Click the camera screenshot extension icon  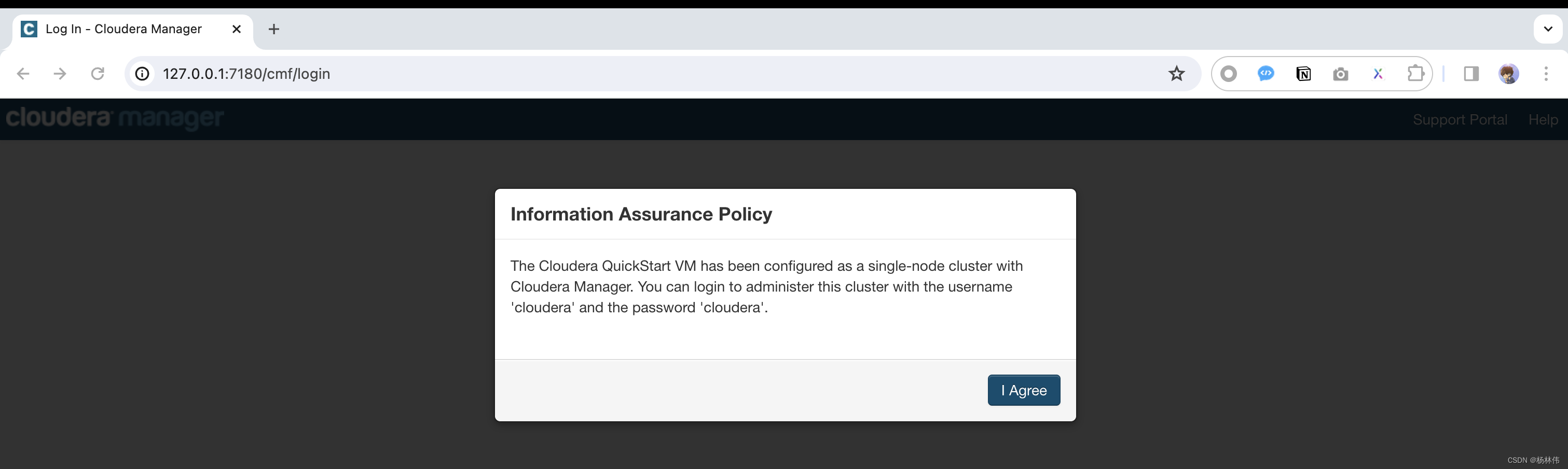[x=1340, y=74]
